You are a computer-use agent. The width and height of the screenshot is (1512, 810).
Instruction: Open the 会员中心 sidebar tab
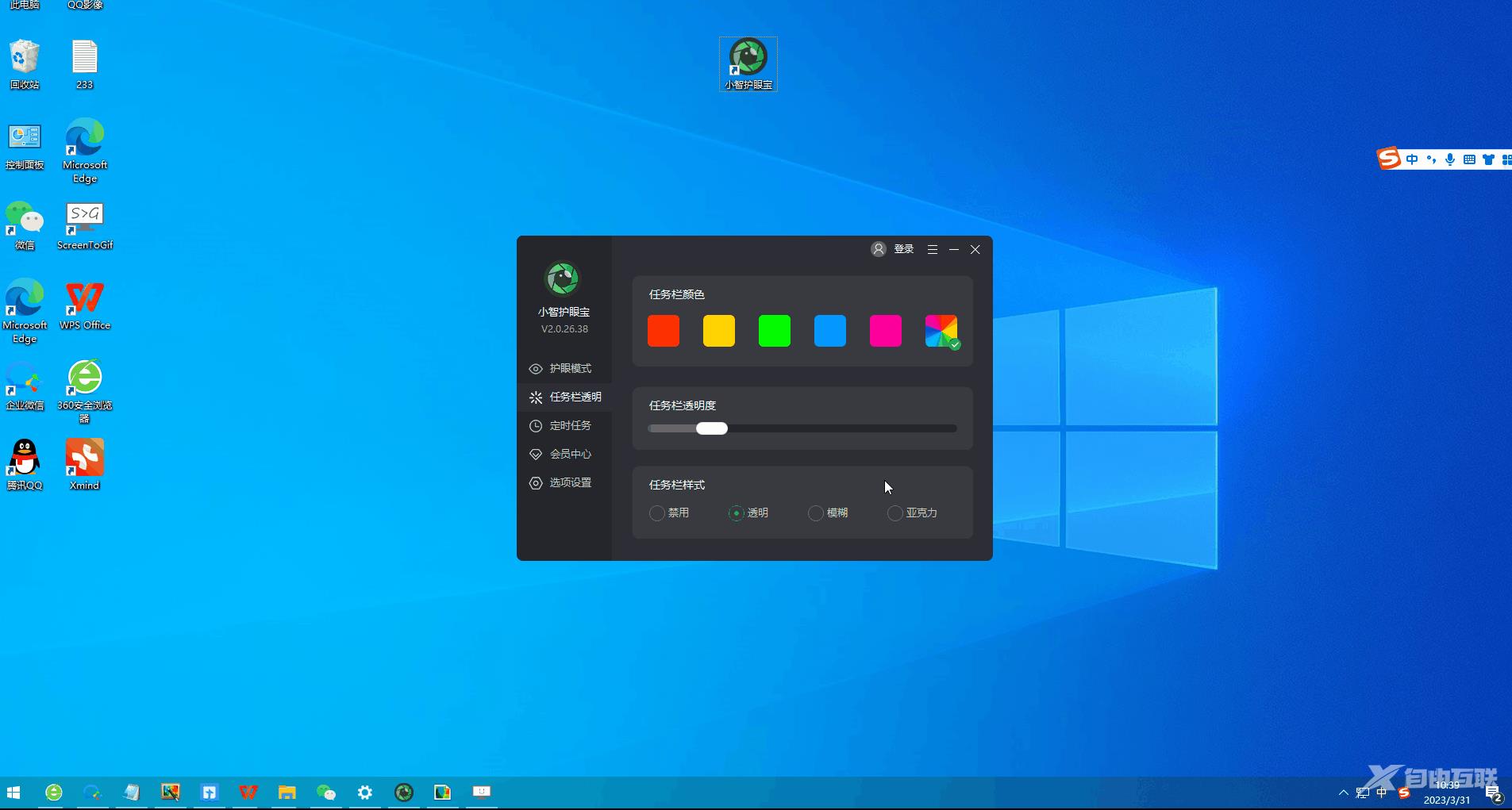pos(564,455)
